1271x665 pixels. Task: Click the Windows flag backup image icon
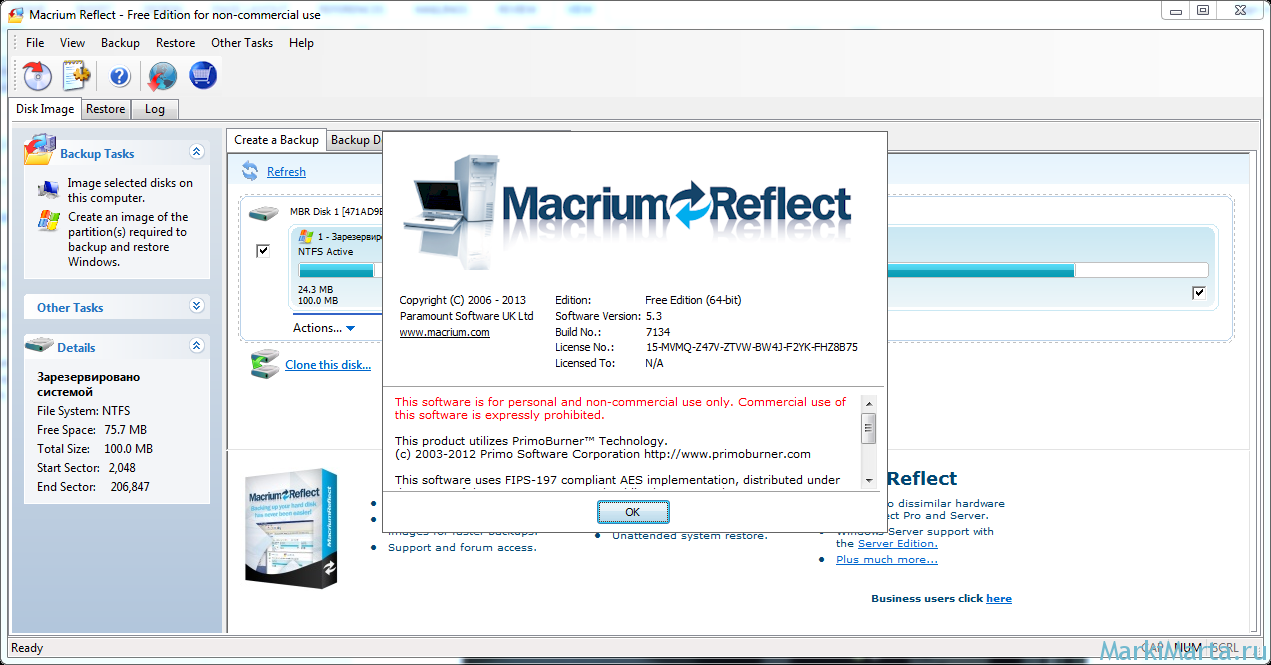point(48,221)
